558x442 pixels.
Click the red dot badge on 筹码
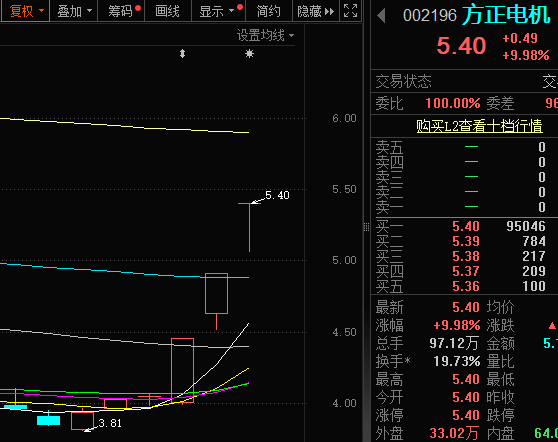coord(138,8)
